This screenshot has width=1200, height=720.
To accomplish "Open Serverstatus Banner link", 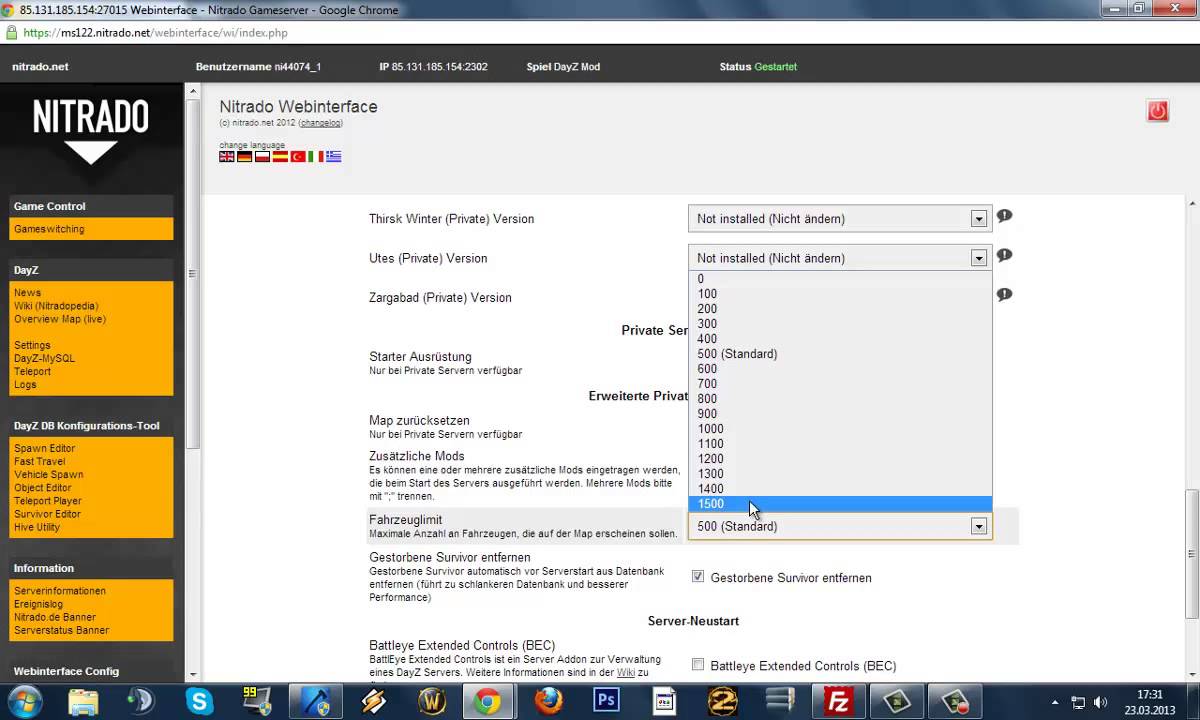I will click(x=61, y=630).
